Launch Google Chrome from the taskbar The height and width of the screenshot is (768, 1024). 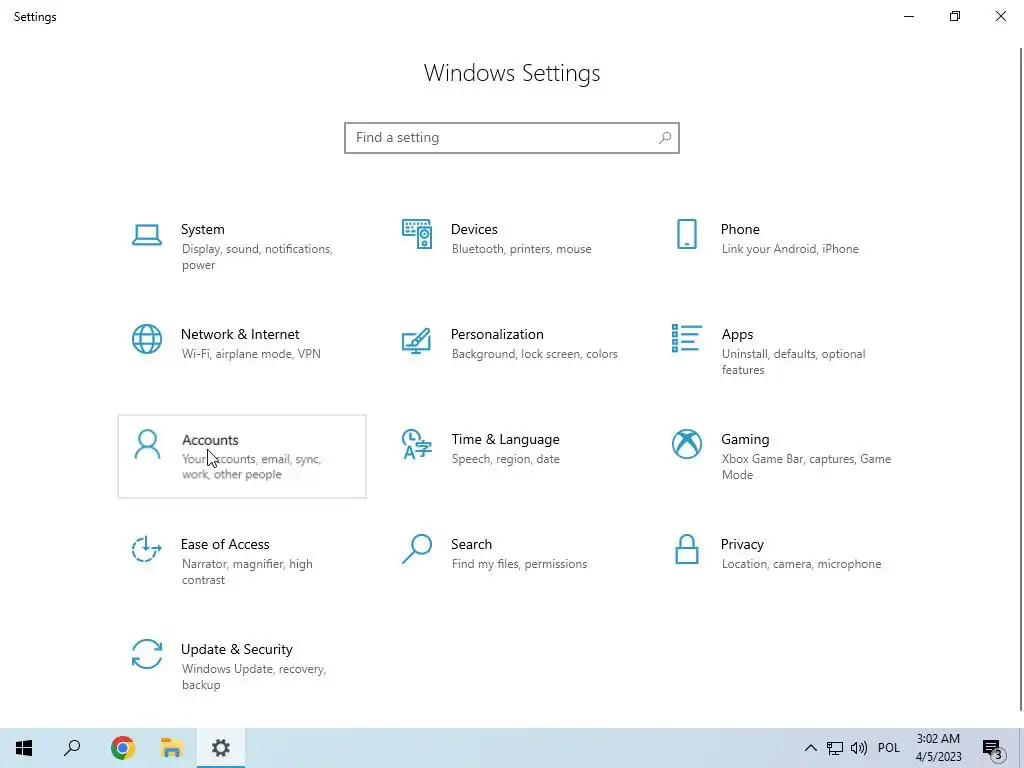tap(123, 748)
